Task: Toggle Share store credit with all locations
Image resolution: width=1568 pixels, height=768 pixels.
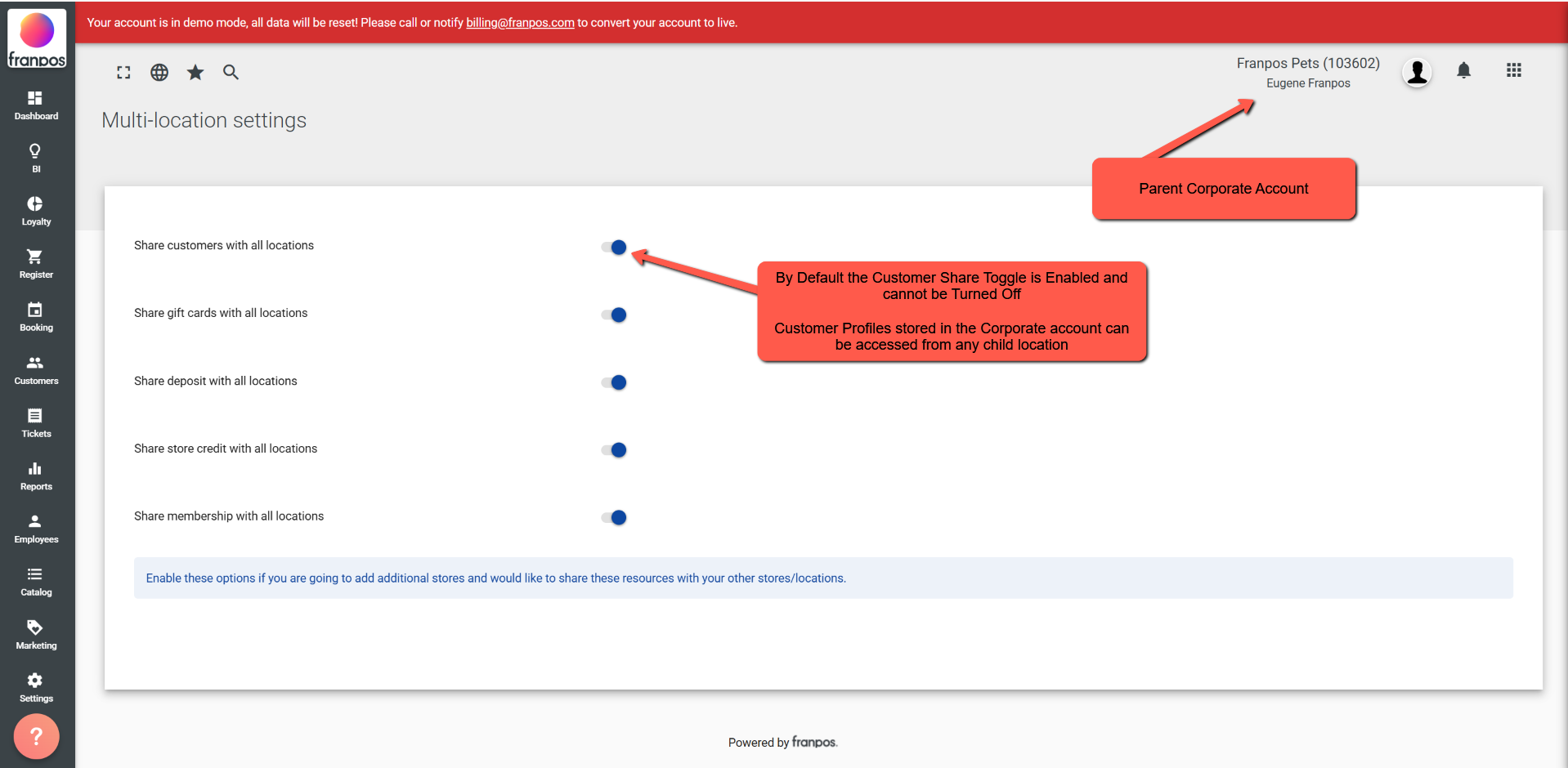Action: (614, 450)
